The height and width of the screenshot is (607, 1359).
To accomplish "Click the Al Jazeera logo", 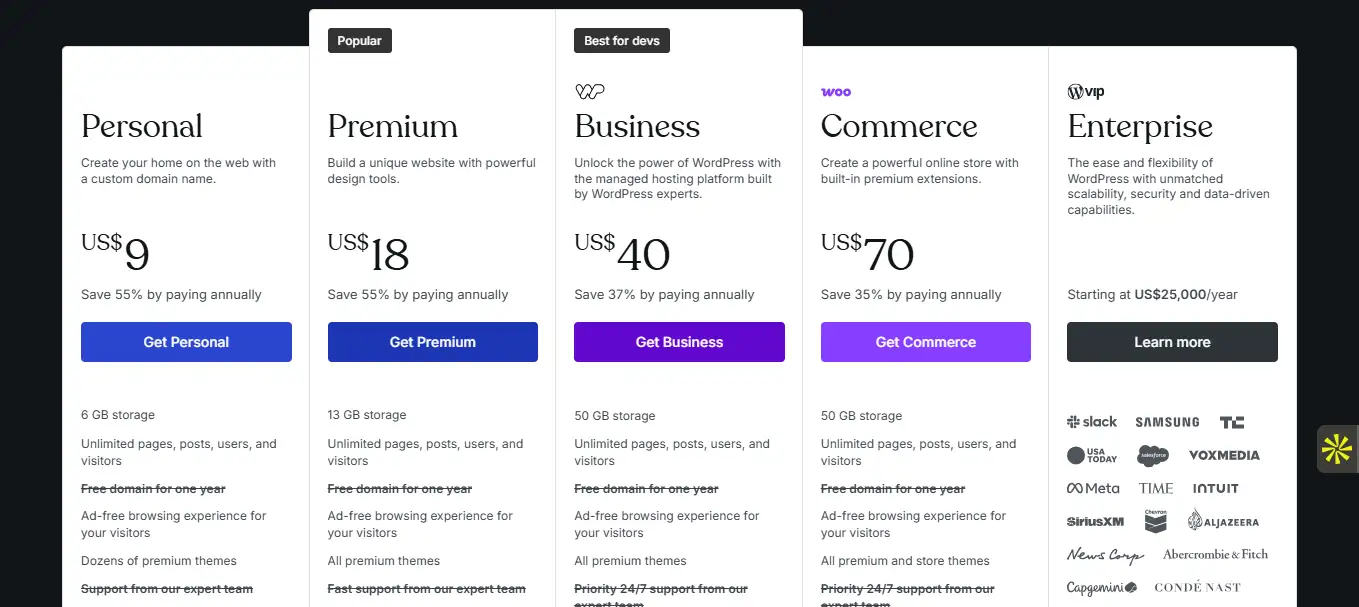I will click(1223, 521).
